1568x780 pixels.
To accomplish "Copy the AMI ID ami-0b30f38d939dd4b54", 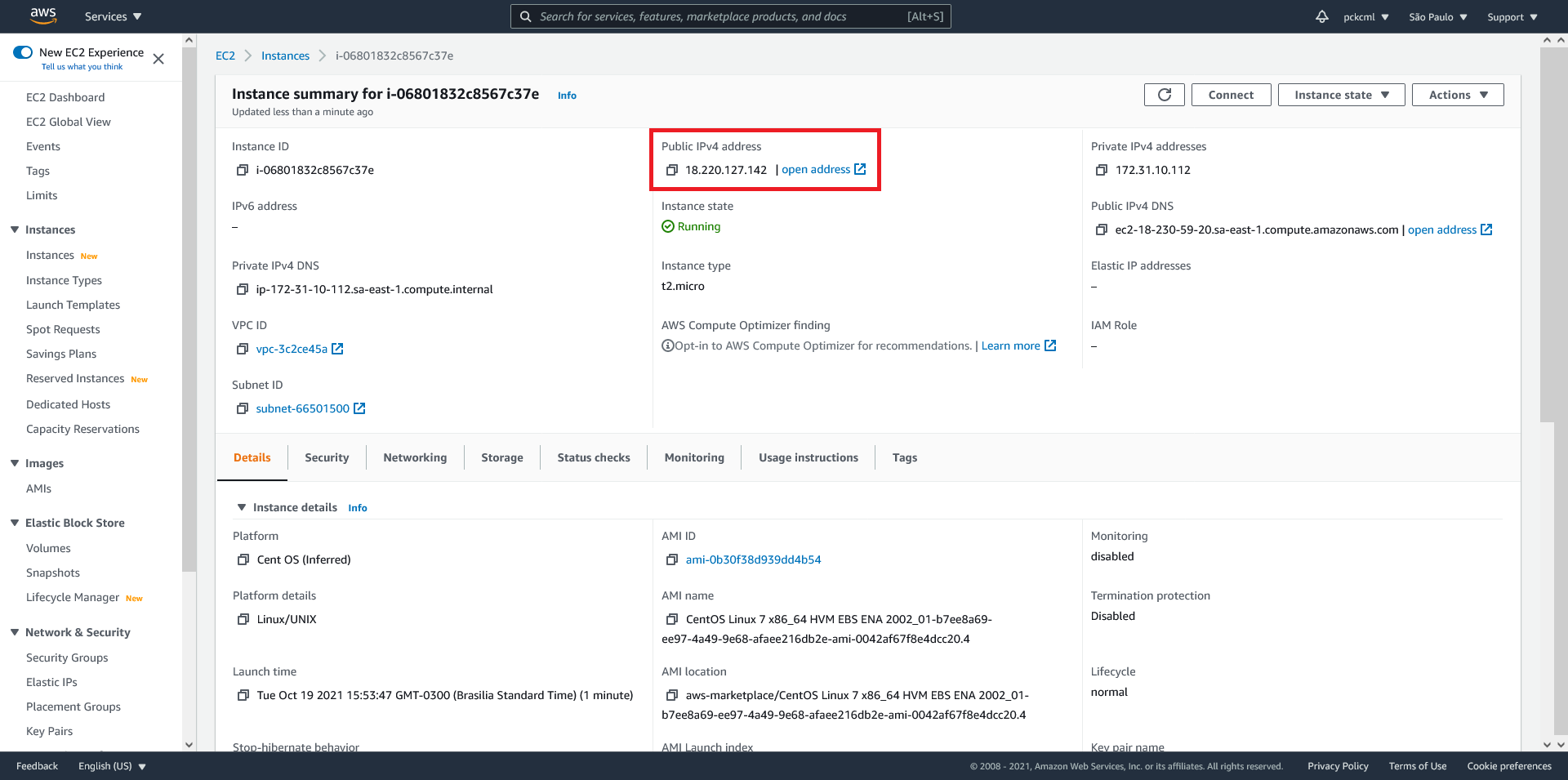I will (672, 560).
